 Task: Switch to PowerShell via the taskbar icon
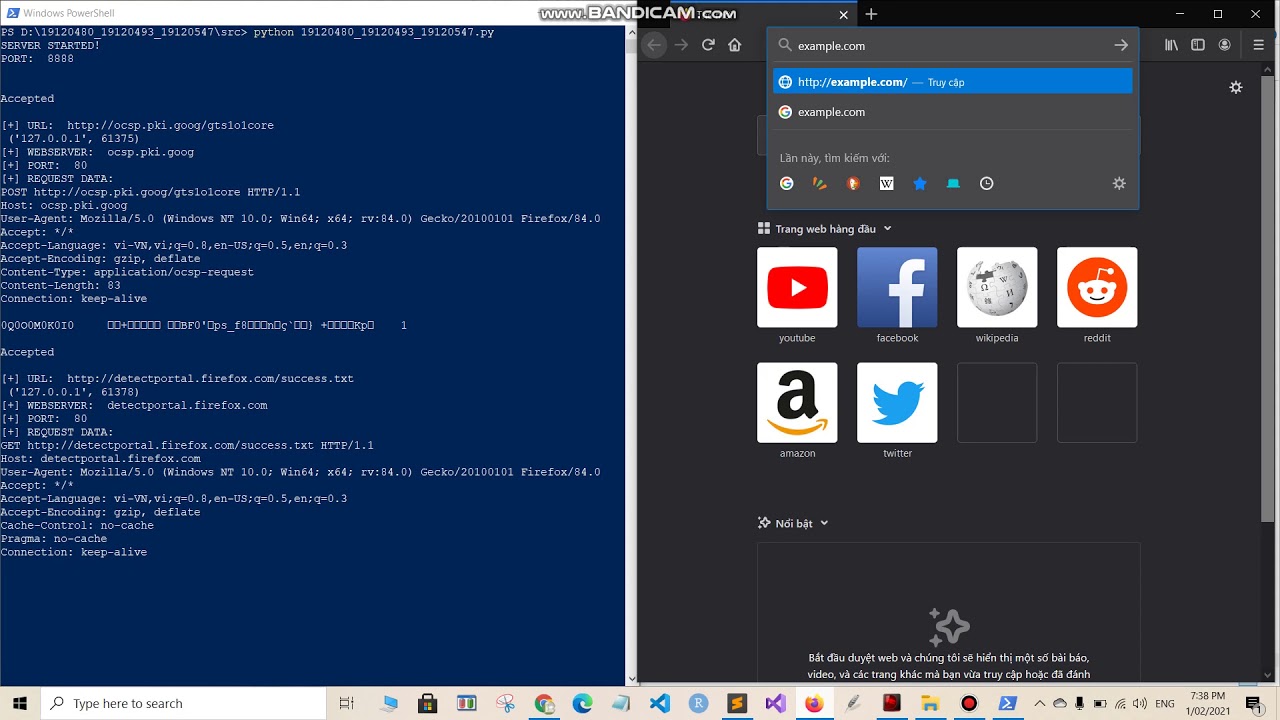(1007, 703)
